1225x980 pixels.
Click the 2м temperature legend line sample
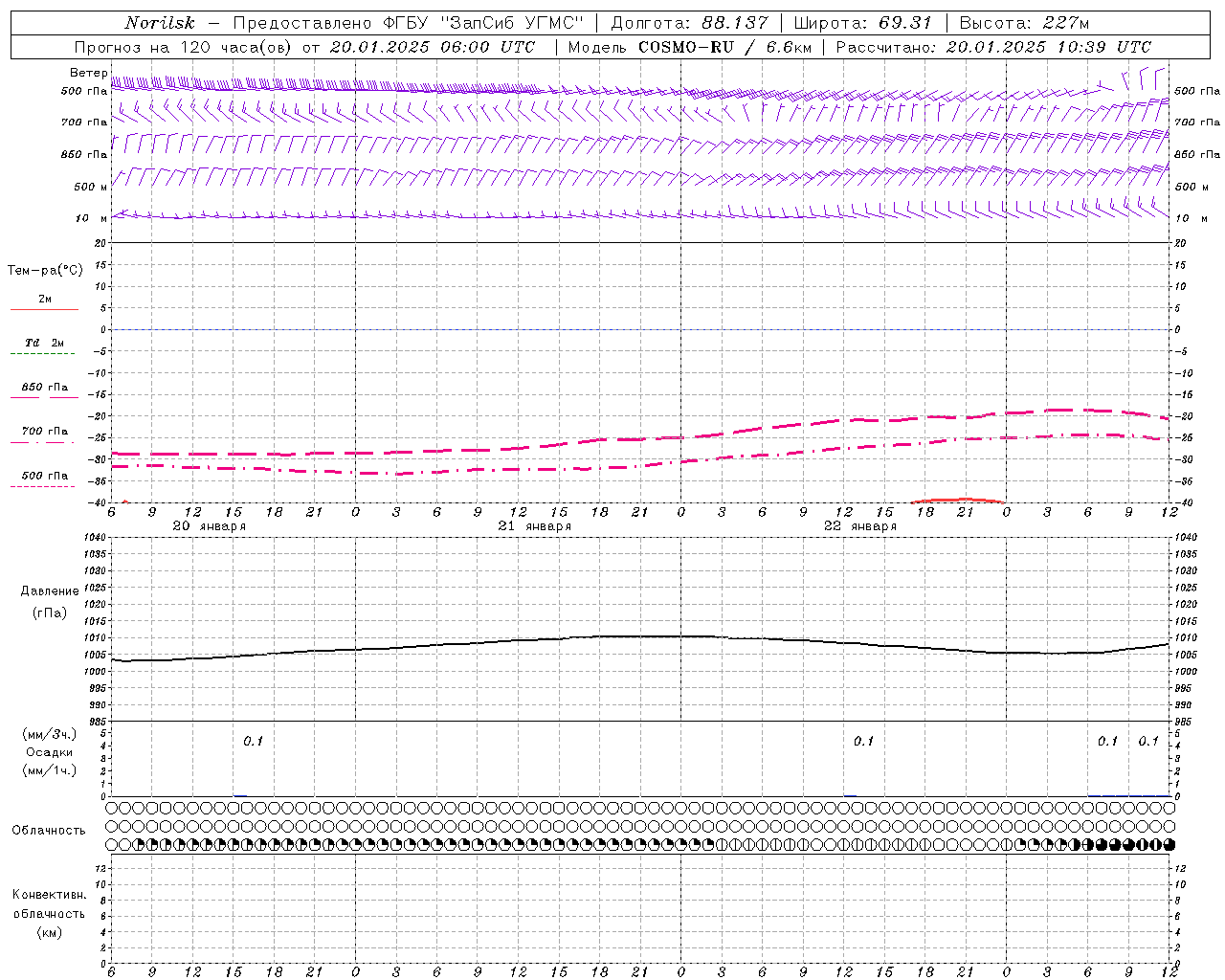coord(44,310)
